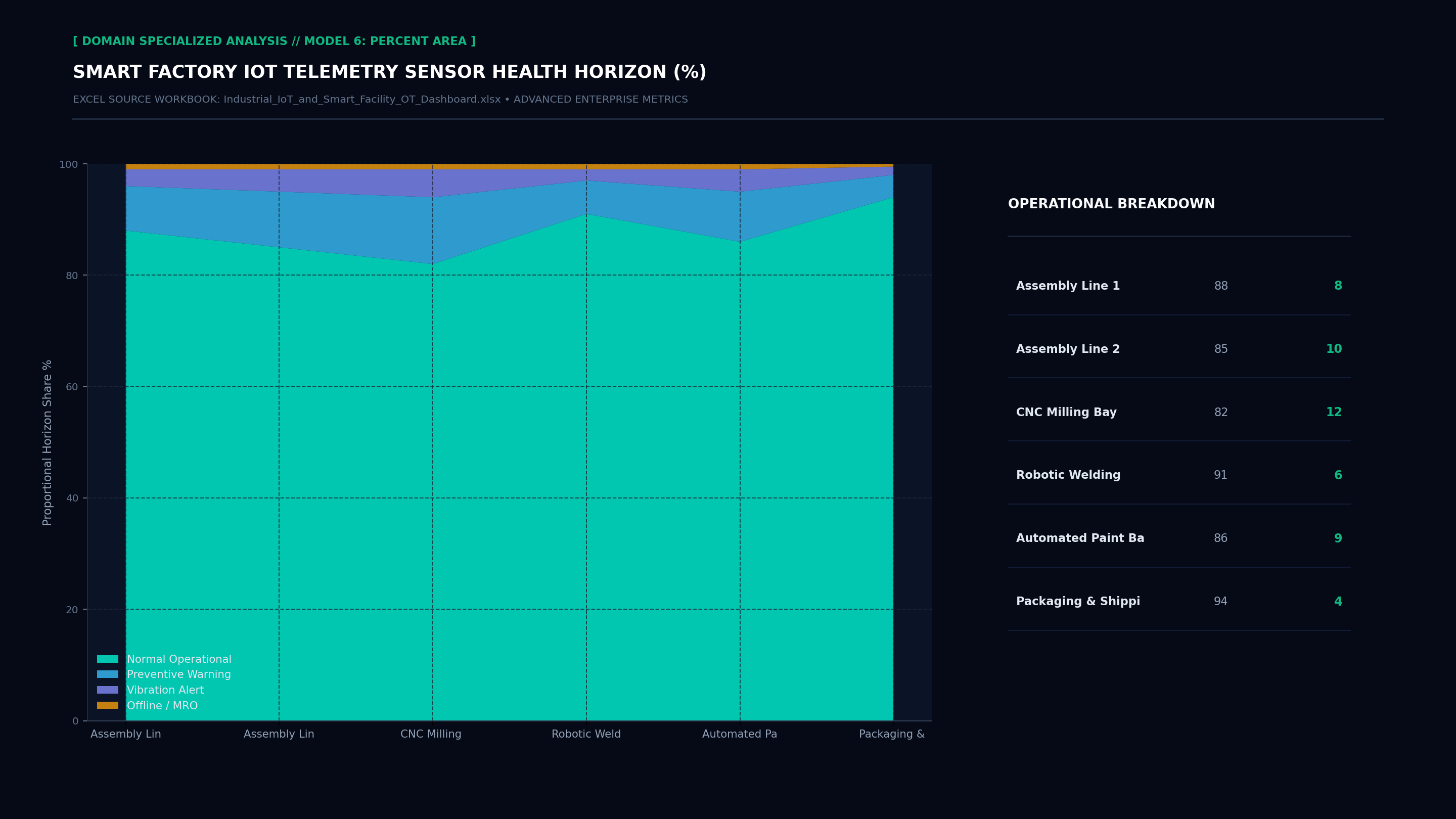
Task: Click value 82 in CNC Milling Bay row
Action: coord(1221,413)
